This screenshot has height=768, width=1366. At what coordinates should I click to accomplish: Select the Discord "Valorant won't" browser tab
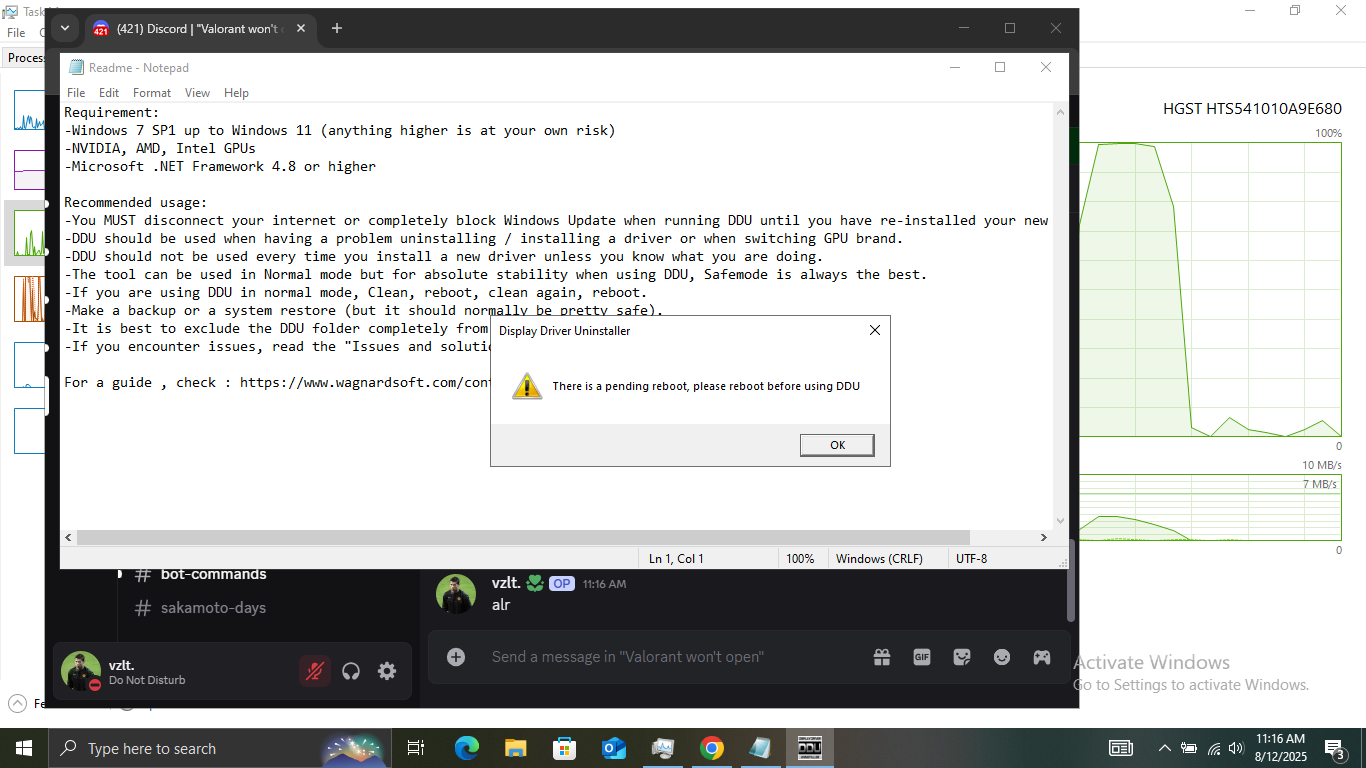200,28
